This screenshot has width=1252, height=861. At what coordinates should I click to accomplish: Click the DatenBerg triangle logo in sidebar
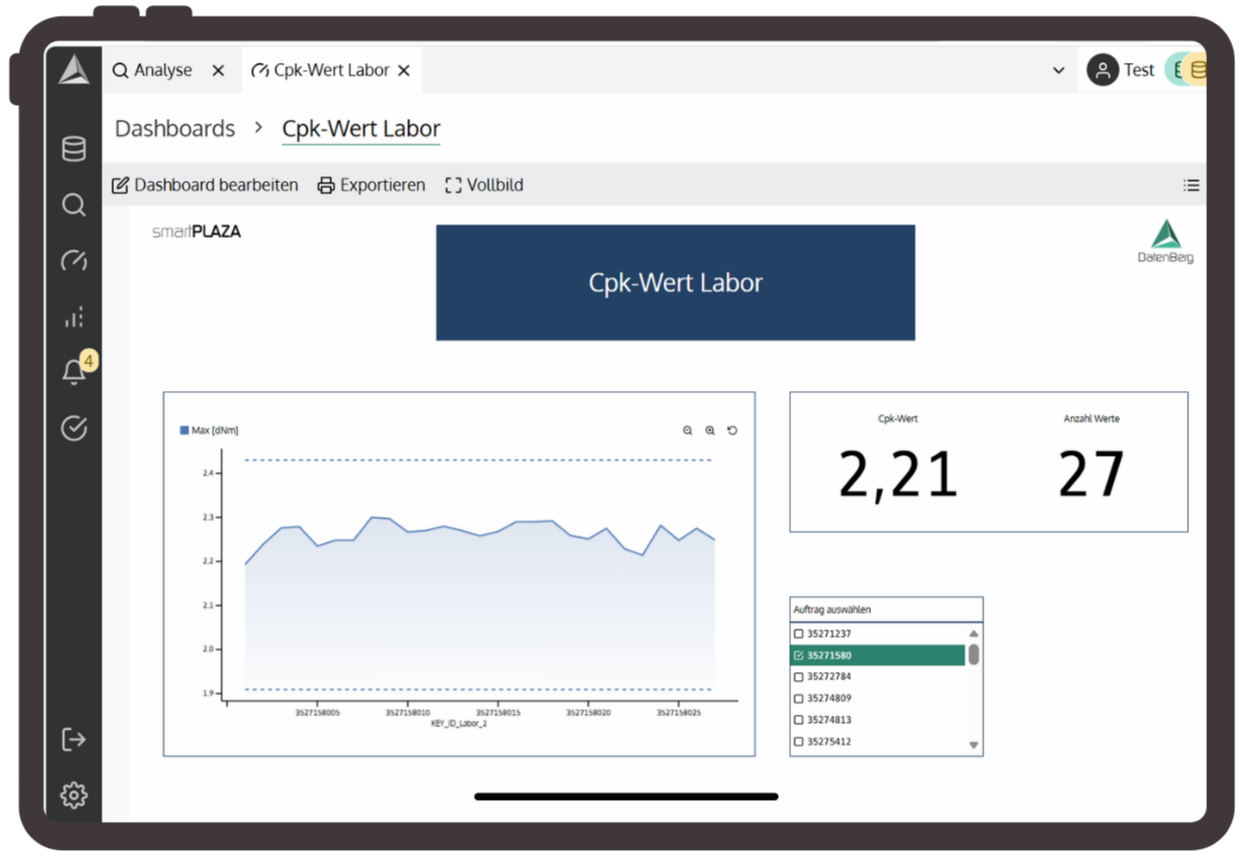(74, 70)
